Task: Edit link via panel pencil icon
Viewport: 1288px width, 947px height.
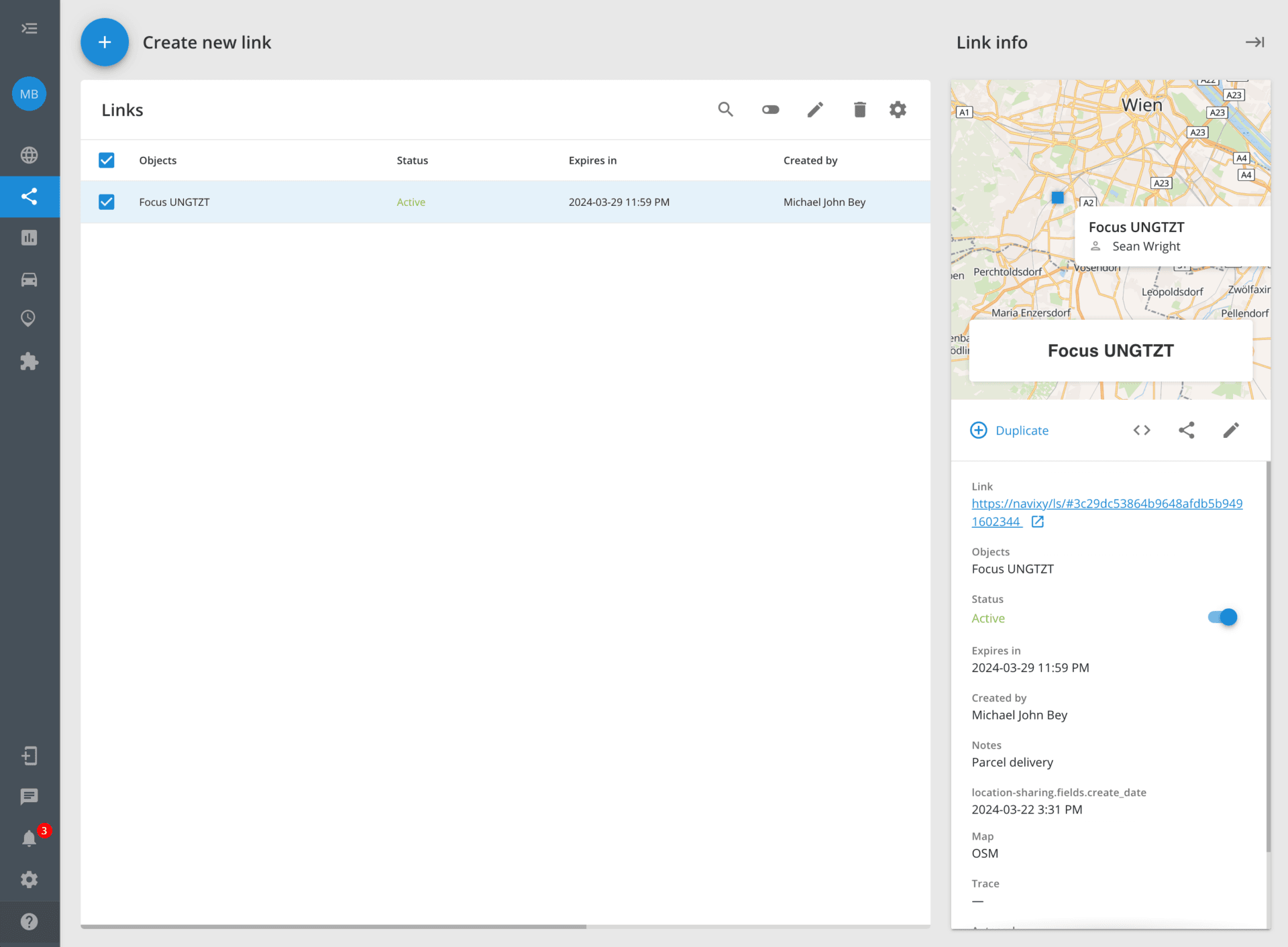Action: point(1231,431)
